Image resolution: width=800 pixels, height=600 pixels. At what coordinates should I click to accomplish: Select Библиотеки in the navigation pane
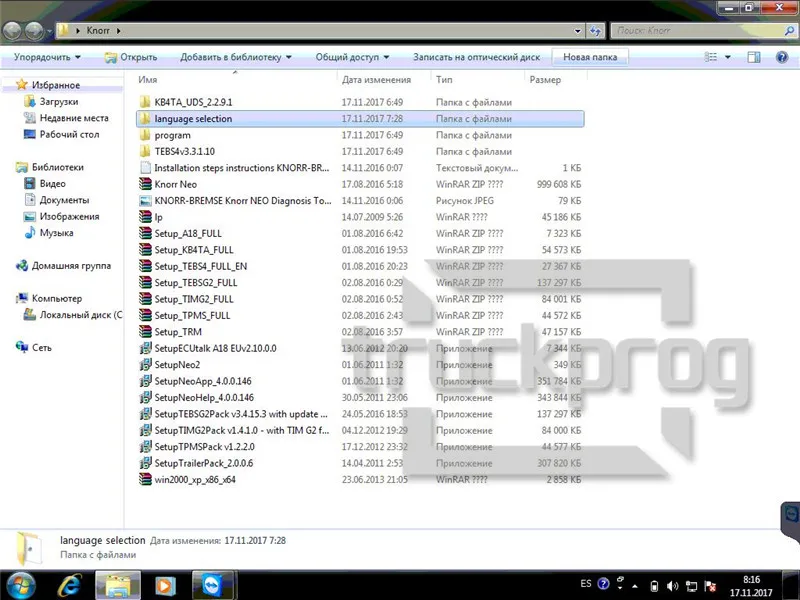coord(58,167)
